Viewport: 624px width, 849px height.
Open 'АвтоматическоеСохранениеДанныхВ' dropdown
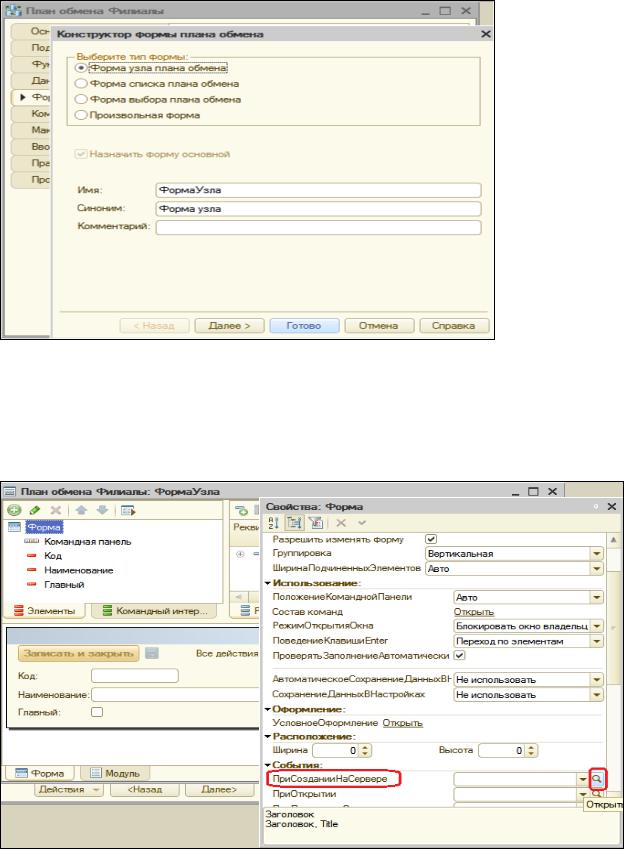pyautogui.click(x=596, y=680)
